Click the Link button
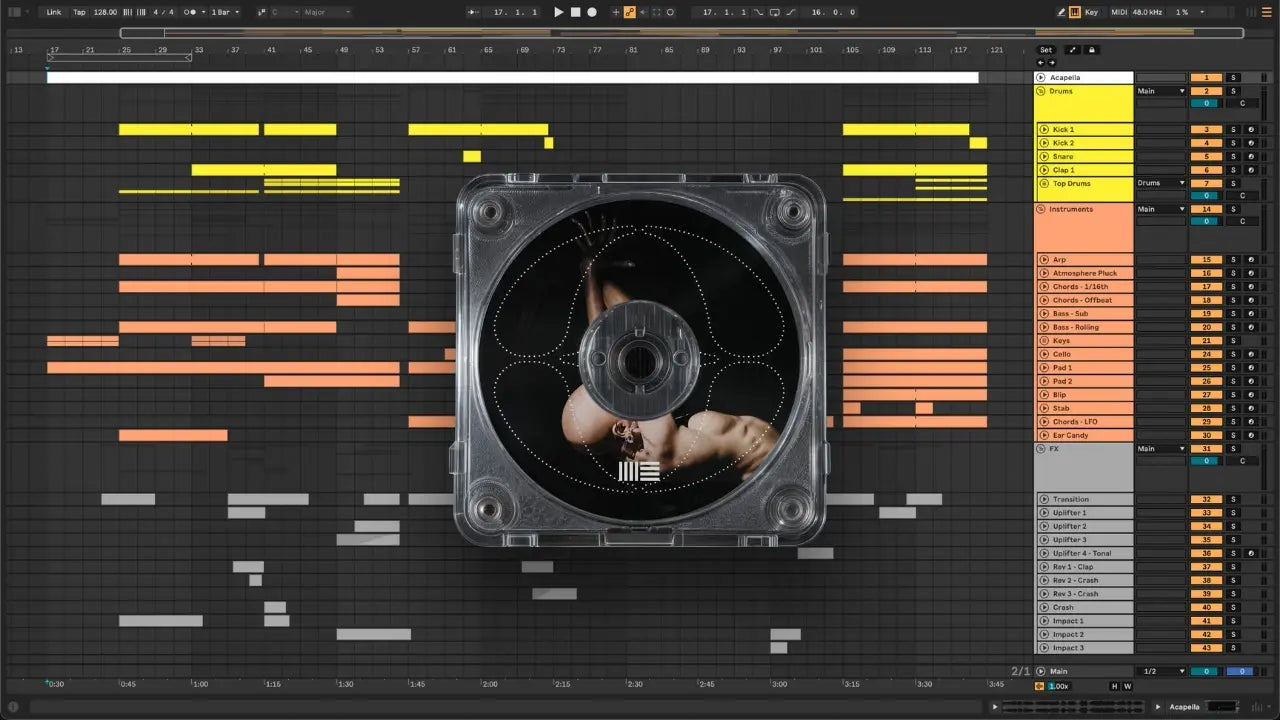Image resolution: width=1280 pixels, height=720 pixels. tap(54, 12)
